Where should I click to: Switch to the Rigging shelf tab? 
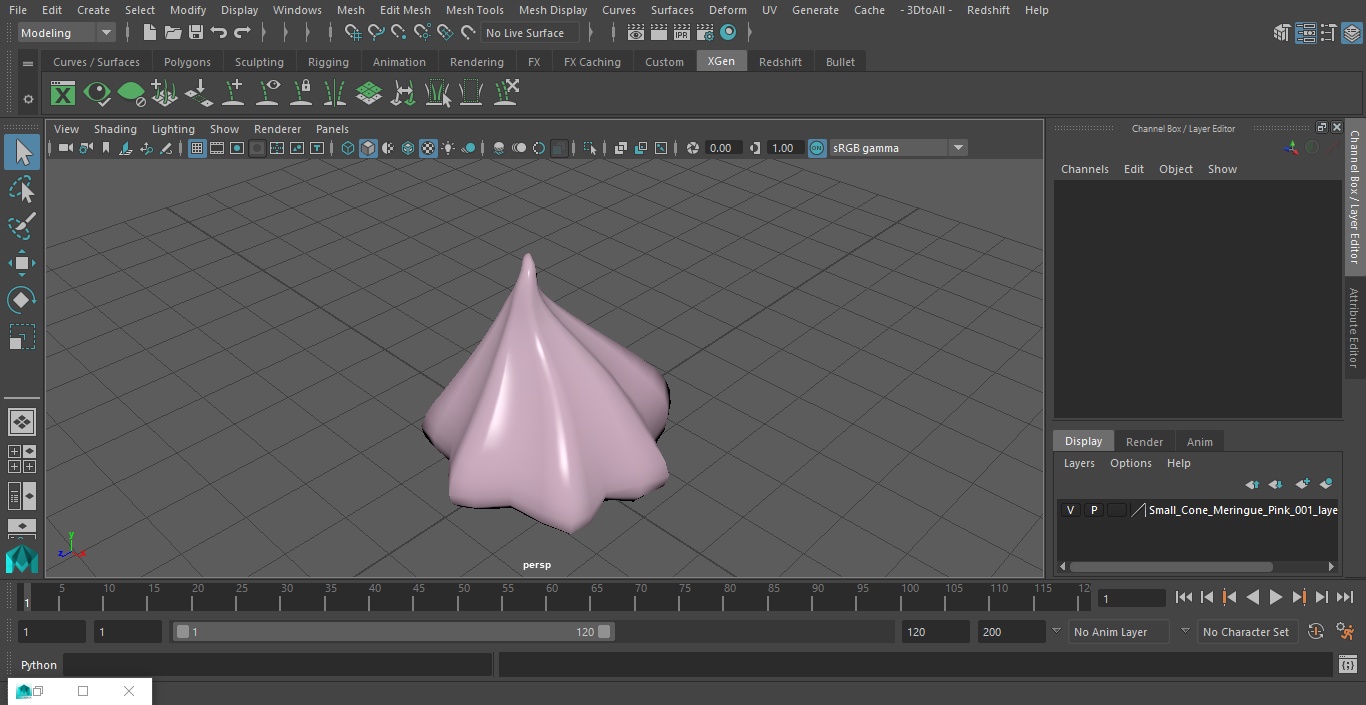328,62
